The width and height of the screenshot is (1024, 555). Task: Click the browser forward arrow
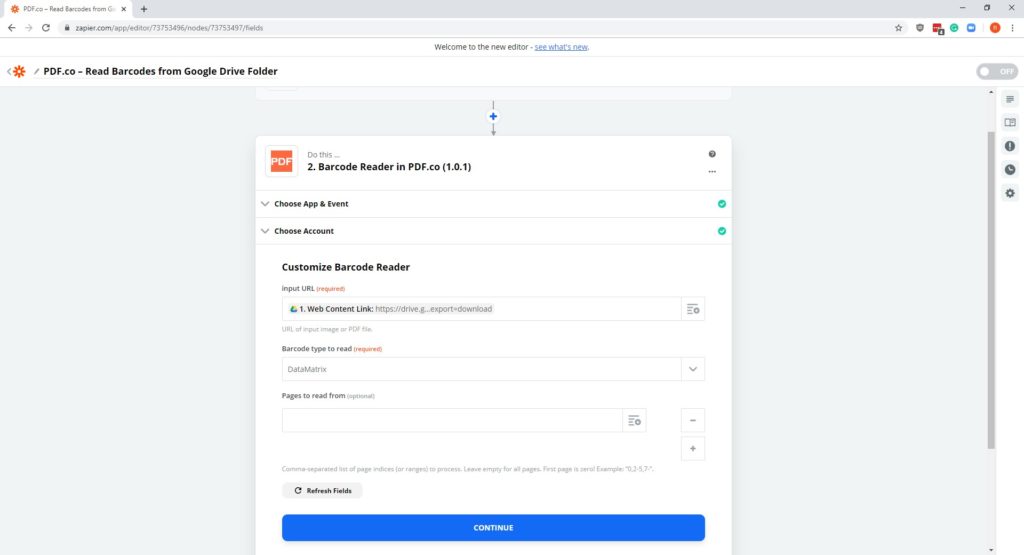29,28
